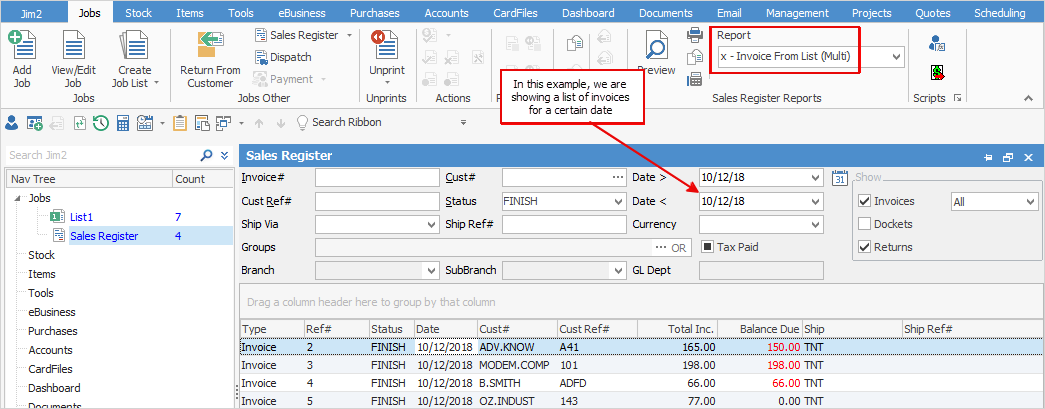Click the Add Job icon

(22, 45)
